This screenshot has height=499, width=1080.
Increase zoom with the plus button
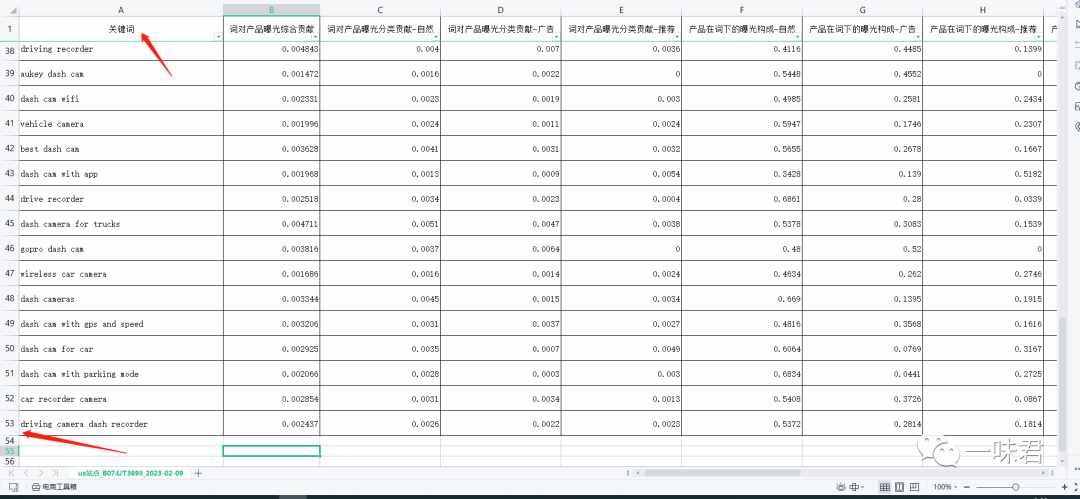click(1064, 487)
